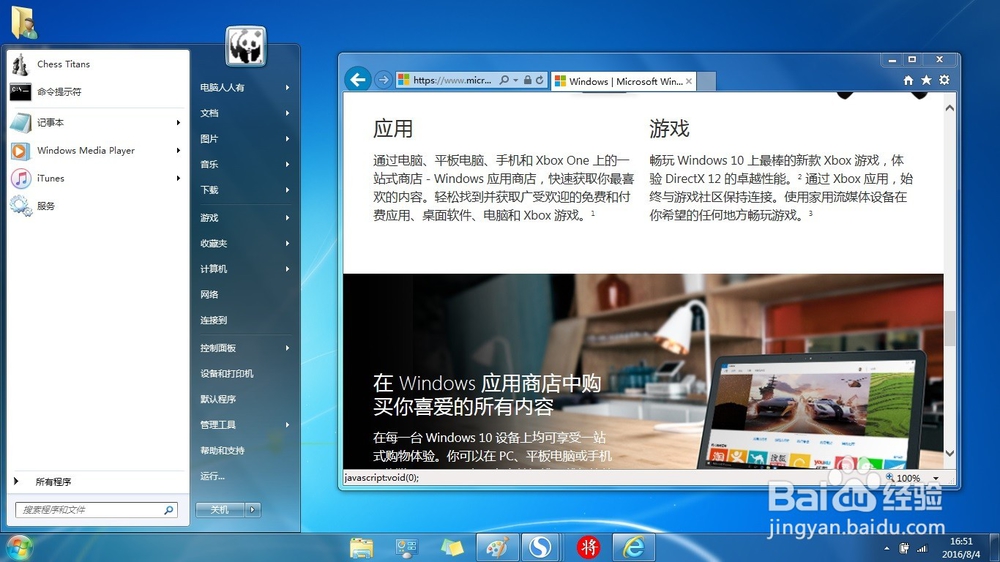Open the Internet Explorer tools gear

click(x=945, y=80)
